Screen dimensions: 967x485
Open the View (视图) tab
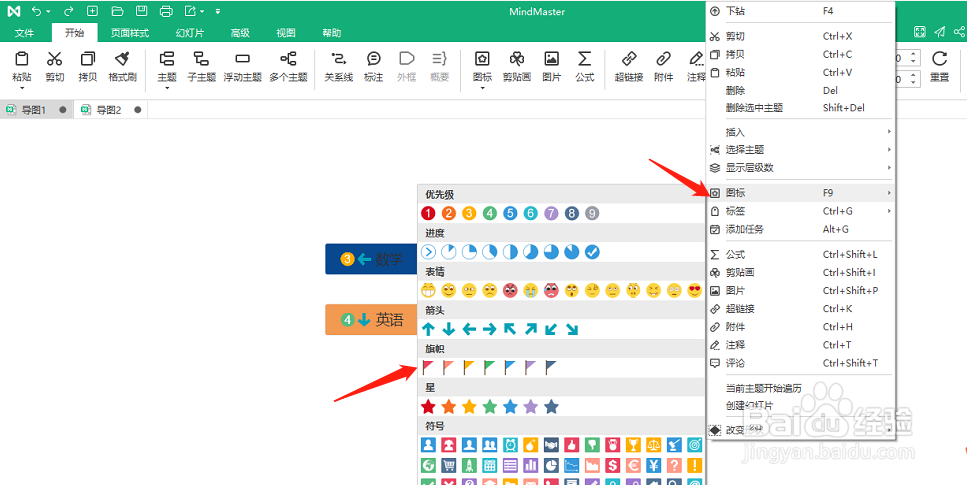[286, 33]
